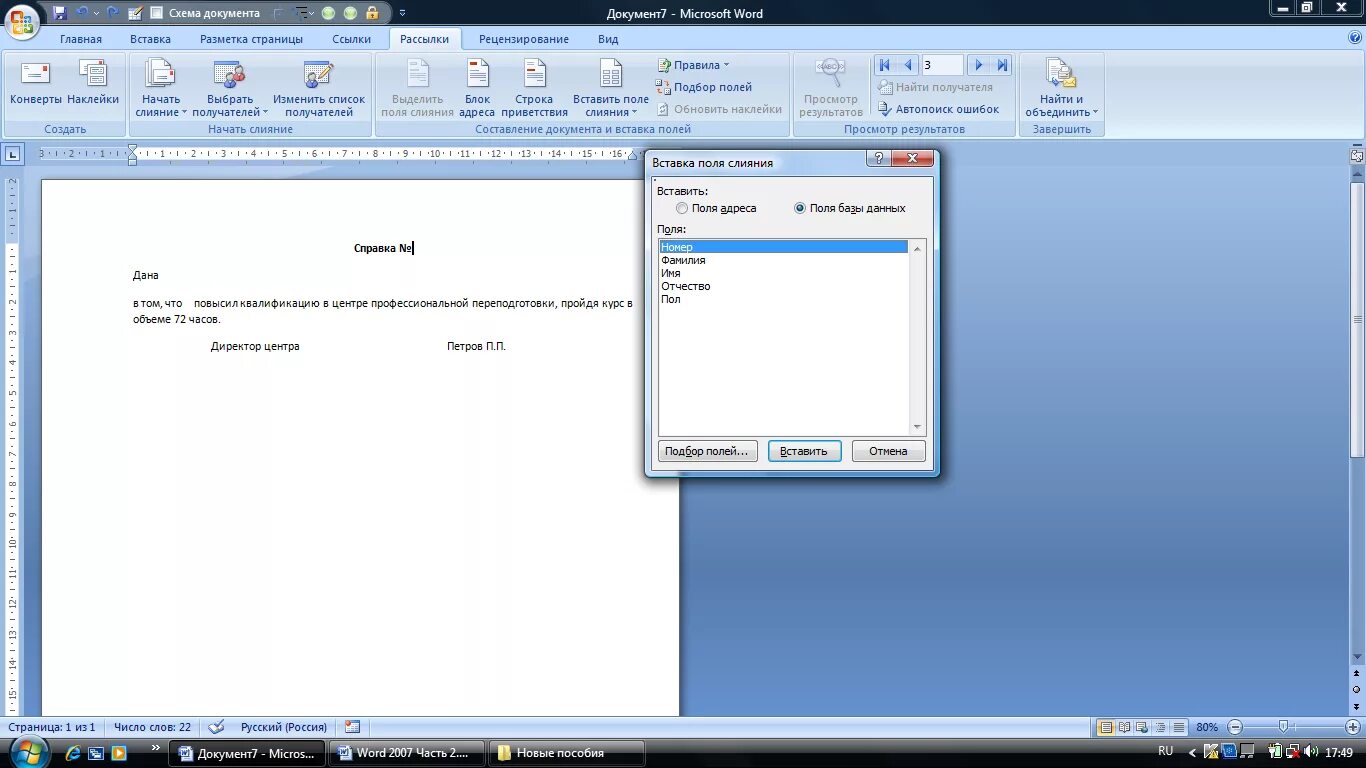Click zoom out minus button
Screen dimensions: 1366x768
[1236, 727]
